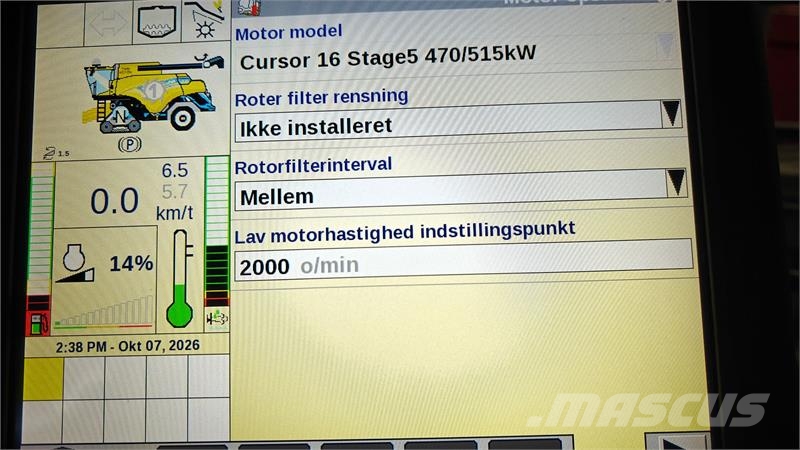This screenshot has width=800, height=450.
Task: Tap the Lav motorhastighed indstillingspunkt label
Action: pyautogui.click(x=405, y=232)
